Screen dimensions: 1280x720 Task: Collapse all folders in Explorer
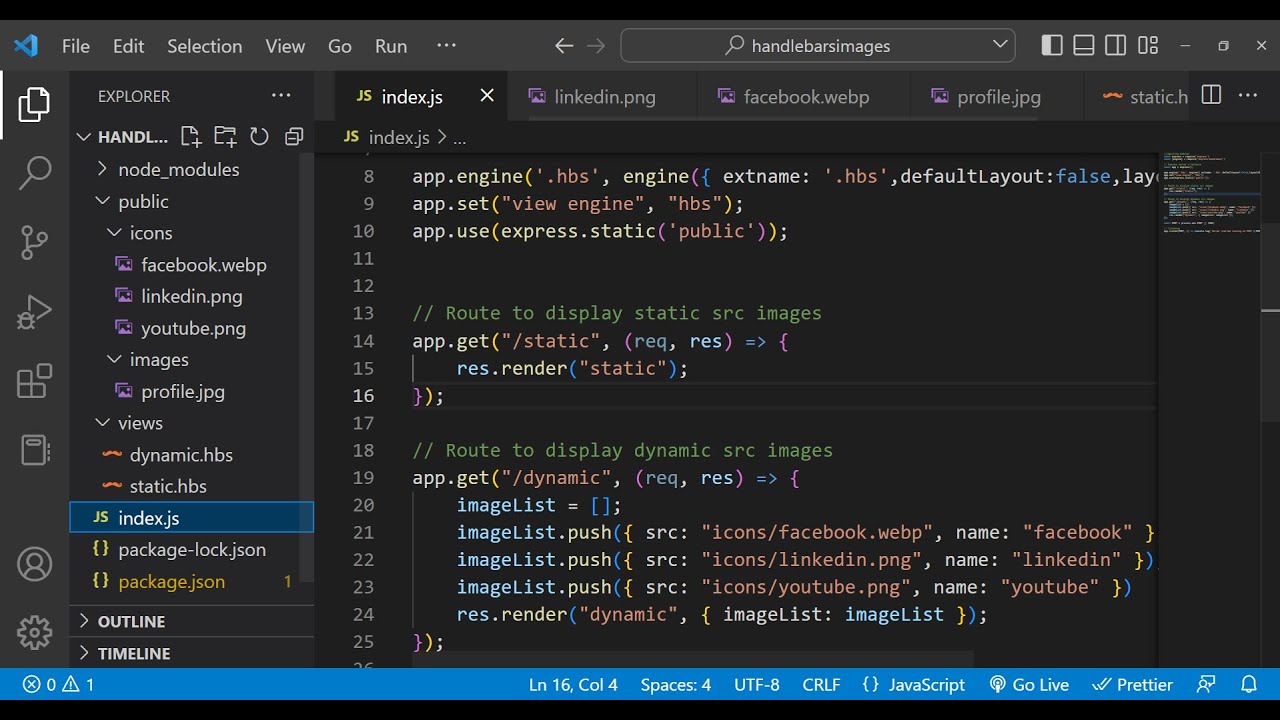point(294,137)
